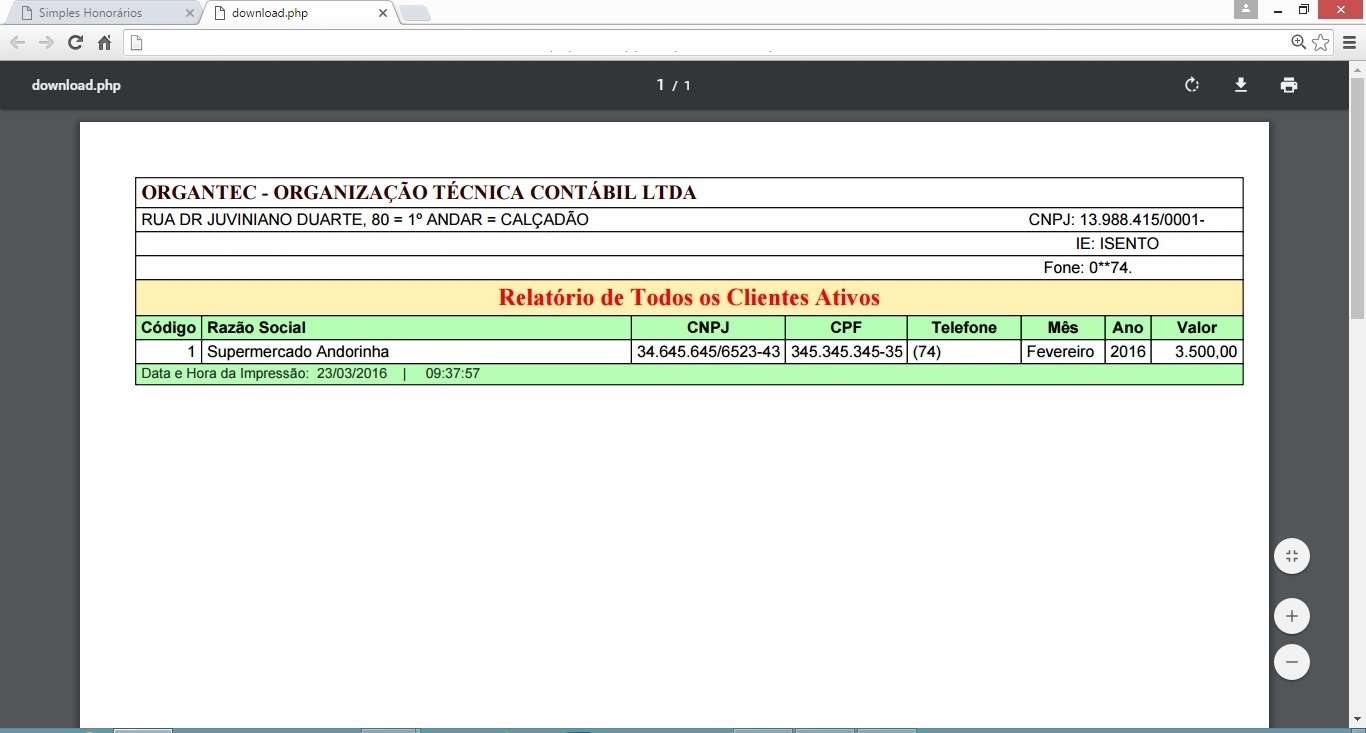The width and height of the screenshot is (1366, 733).
Task: Zoom out of the PDF
Action: coord(1291,662)
